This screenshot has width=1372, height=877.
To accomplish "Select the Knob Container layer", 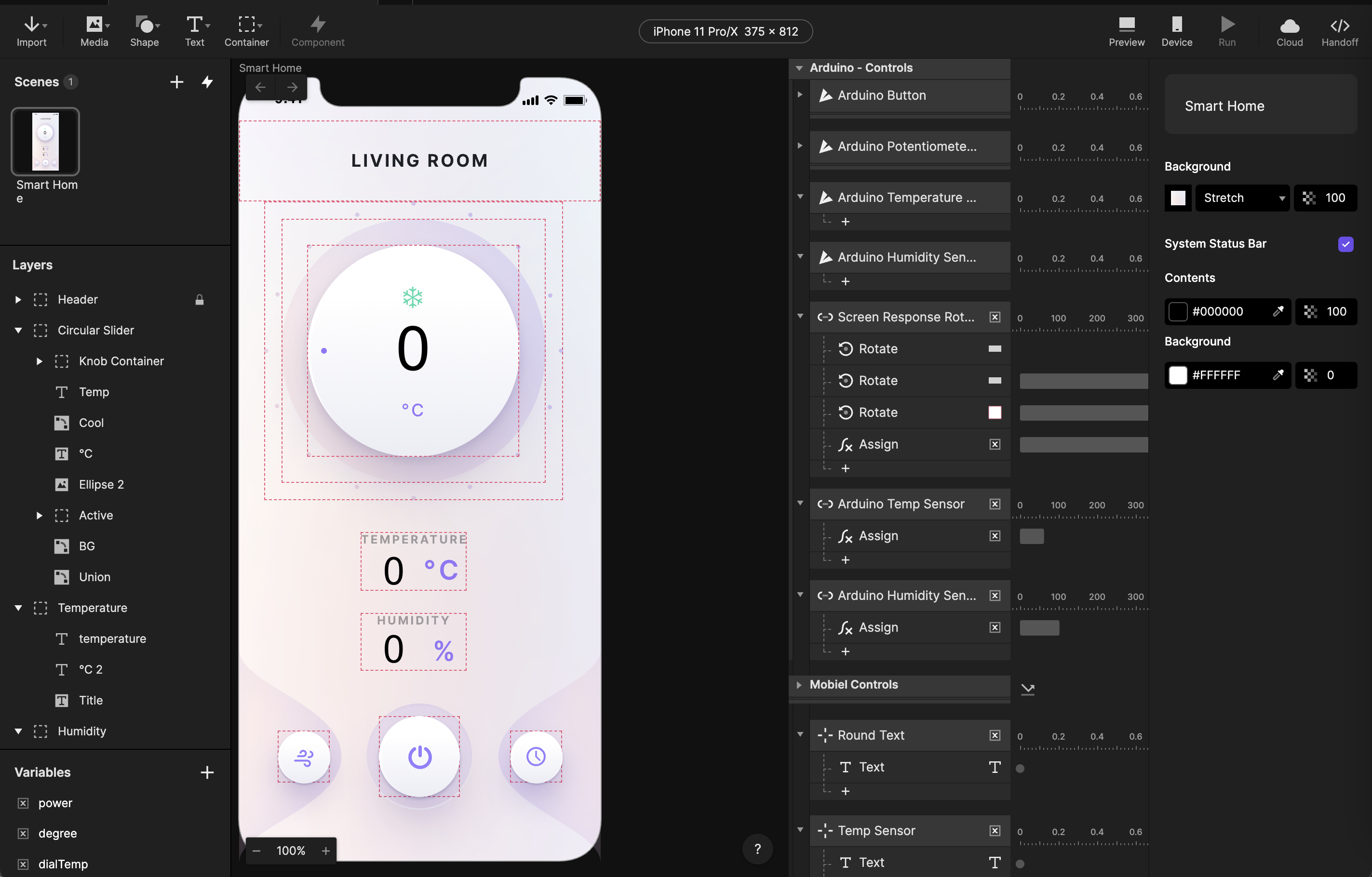I will (121, 361).
